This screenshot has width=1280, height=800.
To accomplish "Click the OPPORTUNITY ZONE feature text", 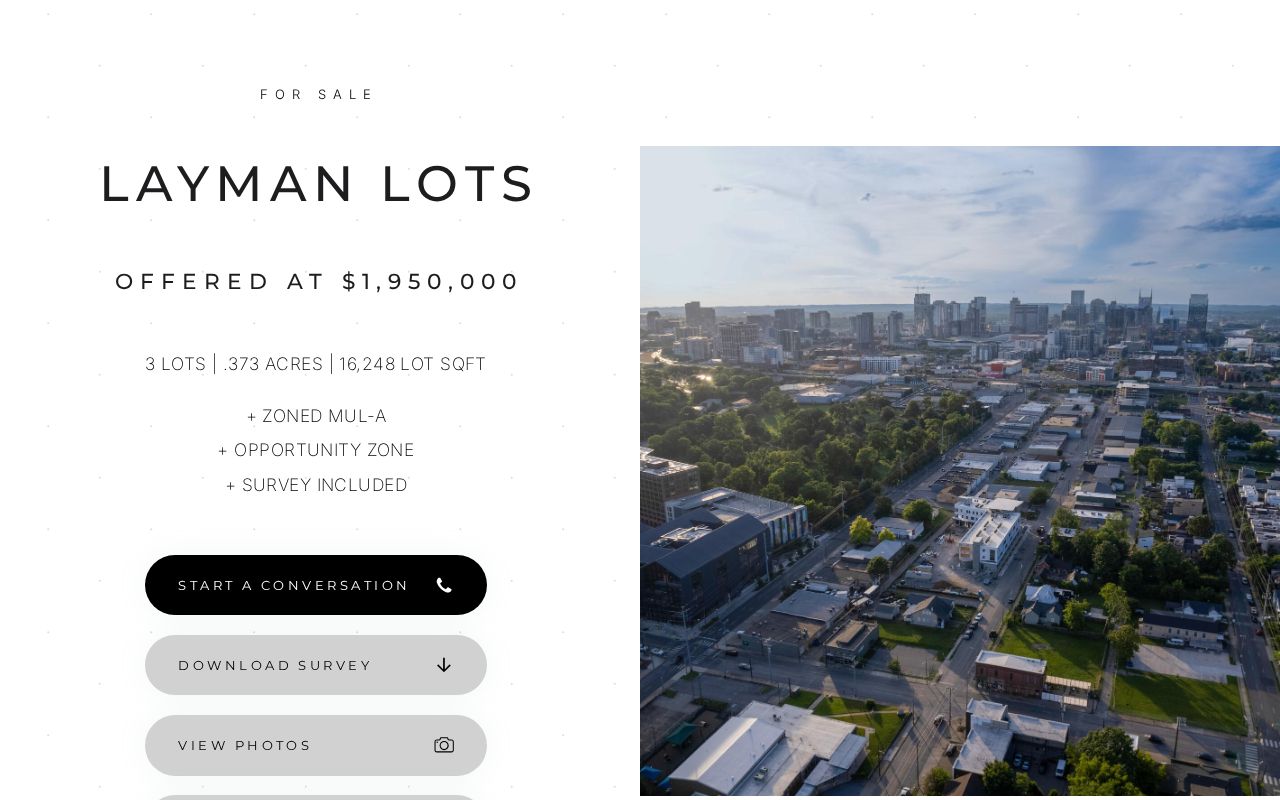I will click(316, 450).
